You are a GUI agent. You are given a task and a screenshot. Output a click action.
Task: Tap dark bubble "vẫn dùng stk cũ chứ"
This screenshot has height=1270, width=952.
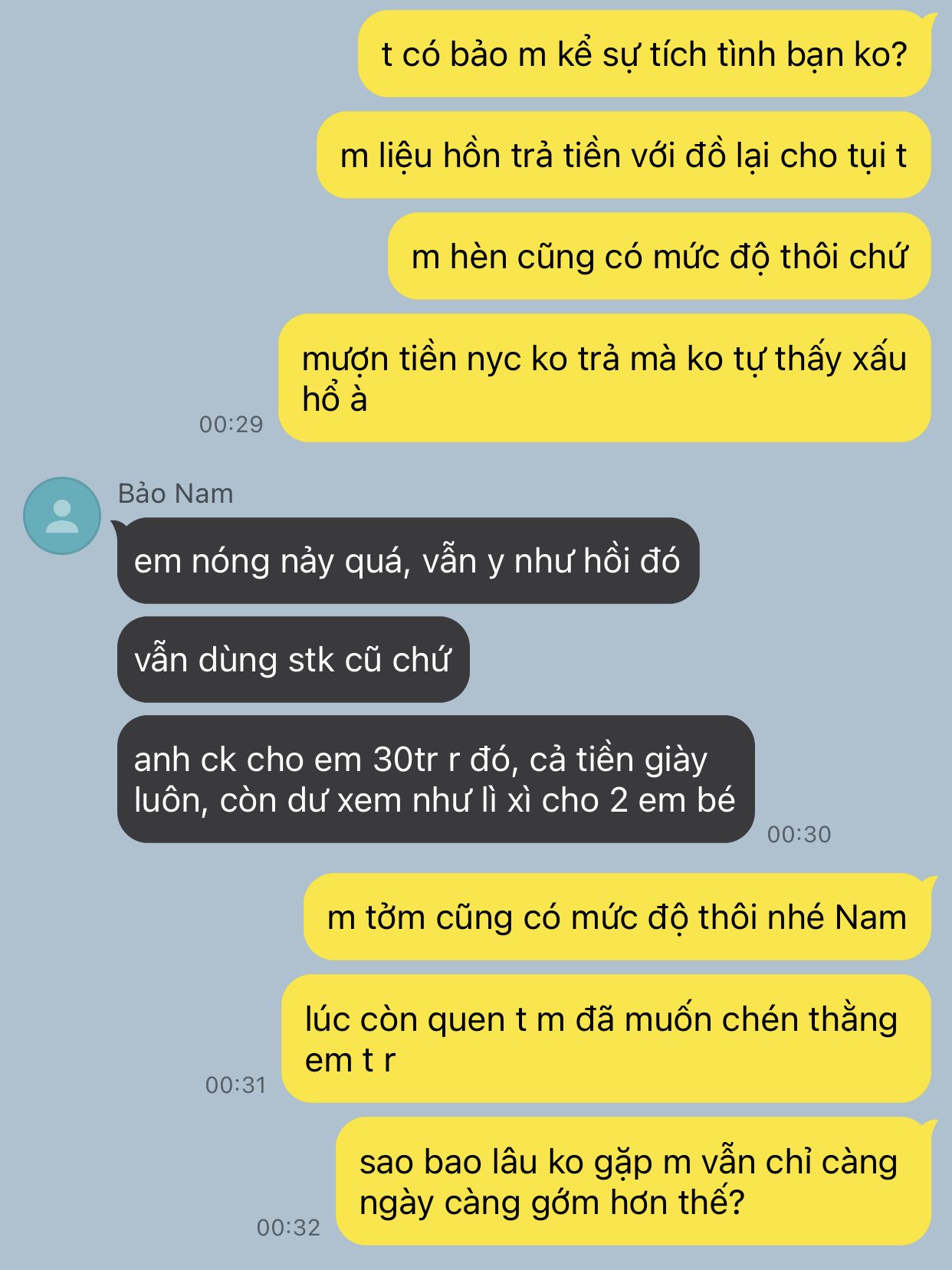pos(293,660)
